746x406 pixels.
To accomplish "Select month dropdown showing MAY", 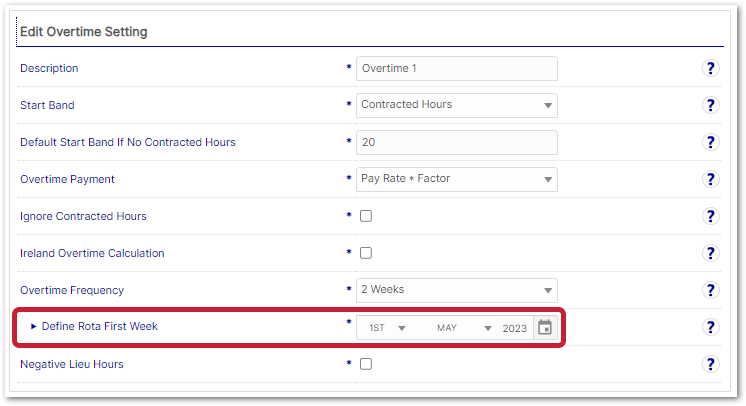I will tap(464, 328).
